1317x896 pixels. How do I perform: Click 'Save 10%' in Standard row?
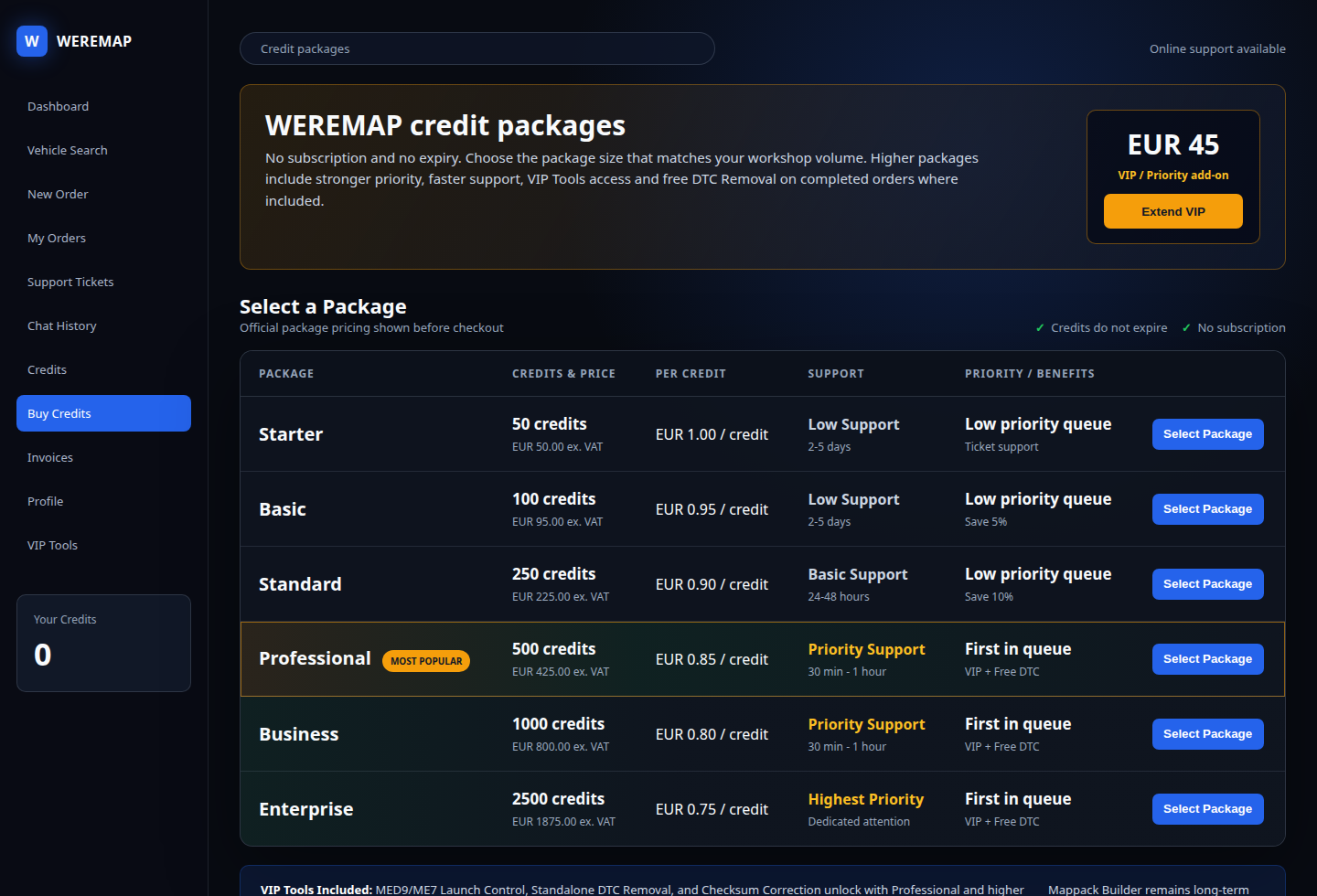point(989,597)
